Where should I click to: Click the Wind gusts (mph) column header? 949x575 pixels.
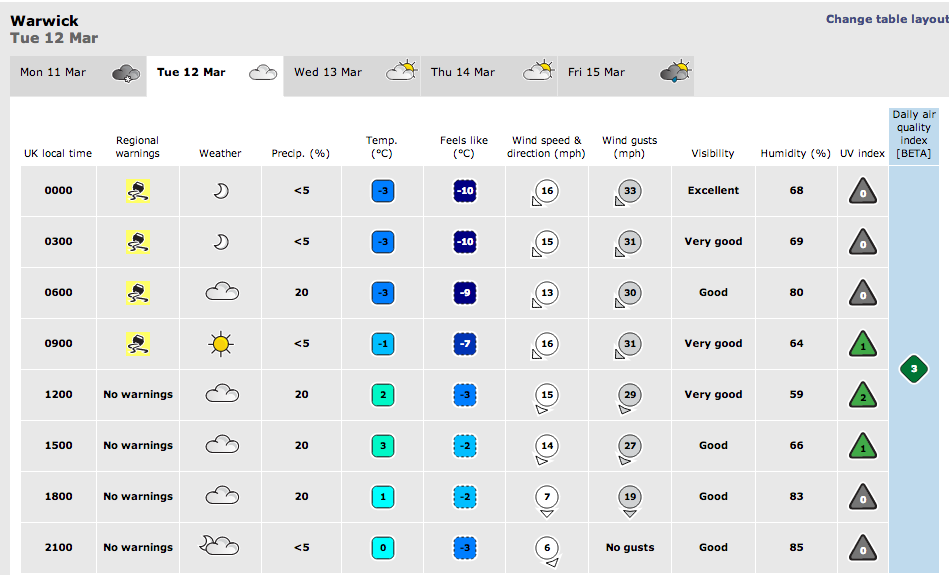629,146
